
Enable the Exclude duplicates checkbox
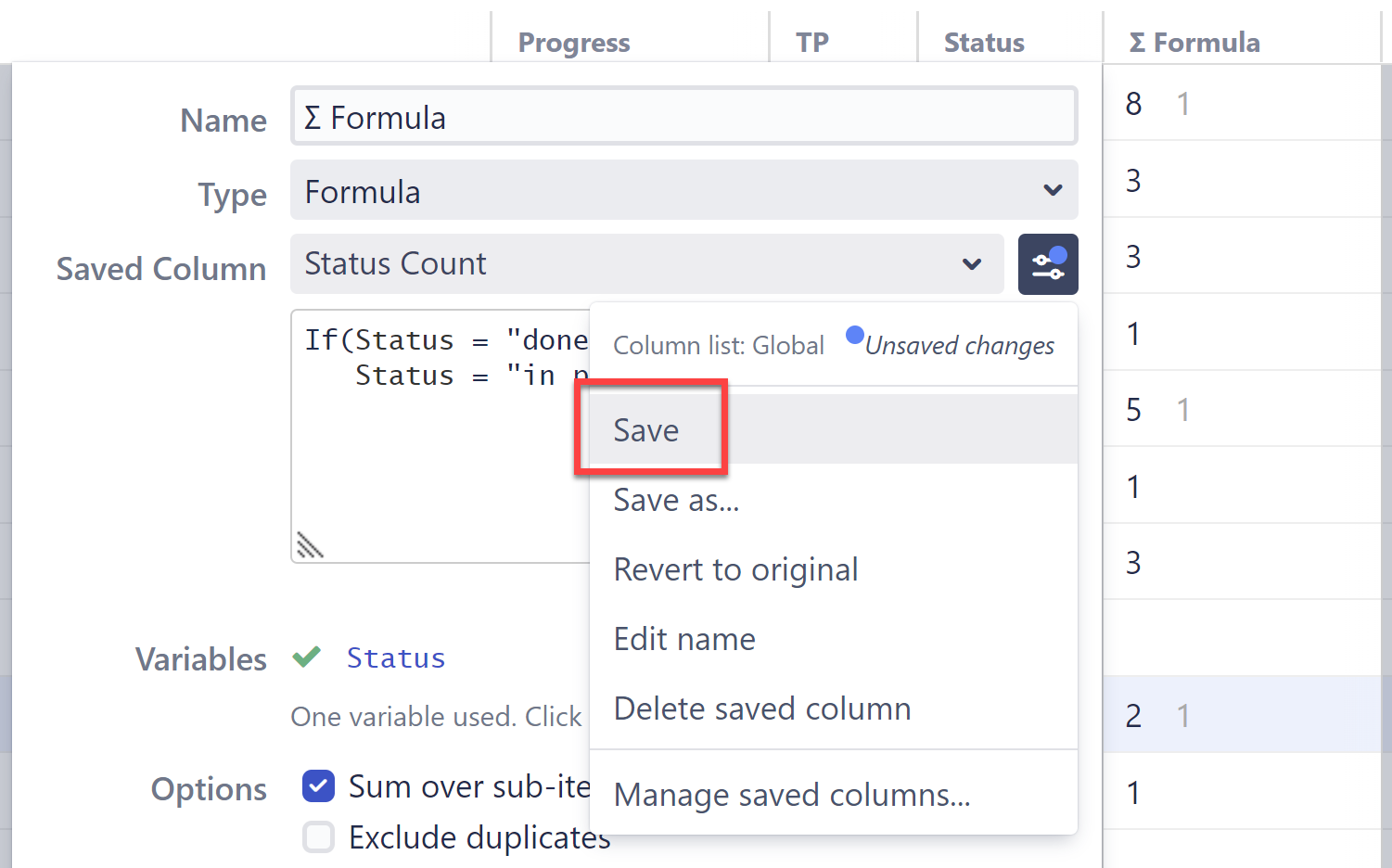[x=318, y=837]
